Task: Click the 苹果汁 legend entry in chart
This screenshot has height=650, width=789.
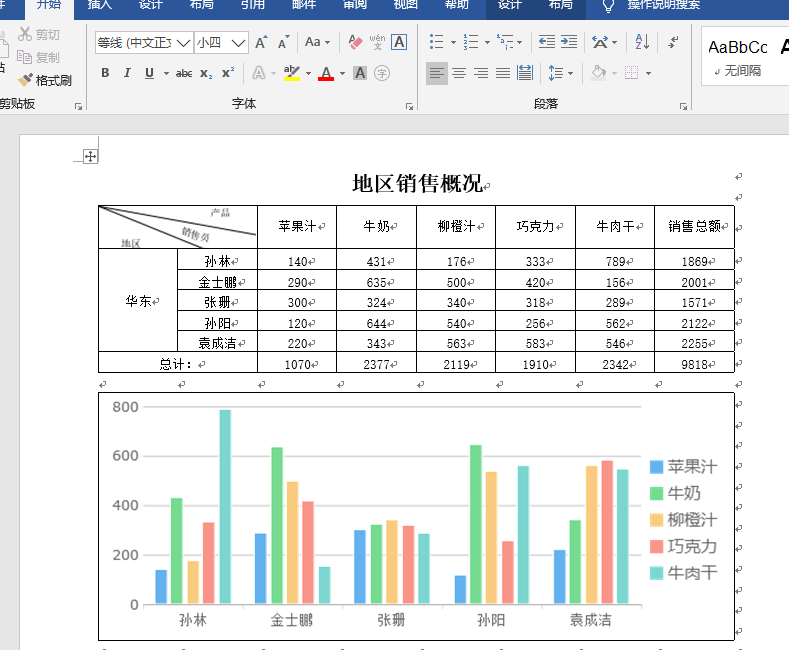Action: tap(683, 466)
